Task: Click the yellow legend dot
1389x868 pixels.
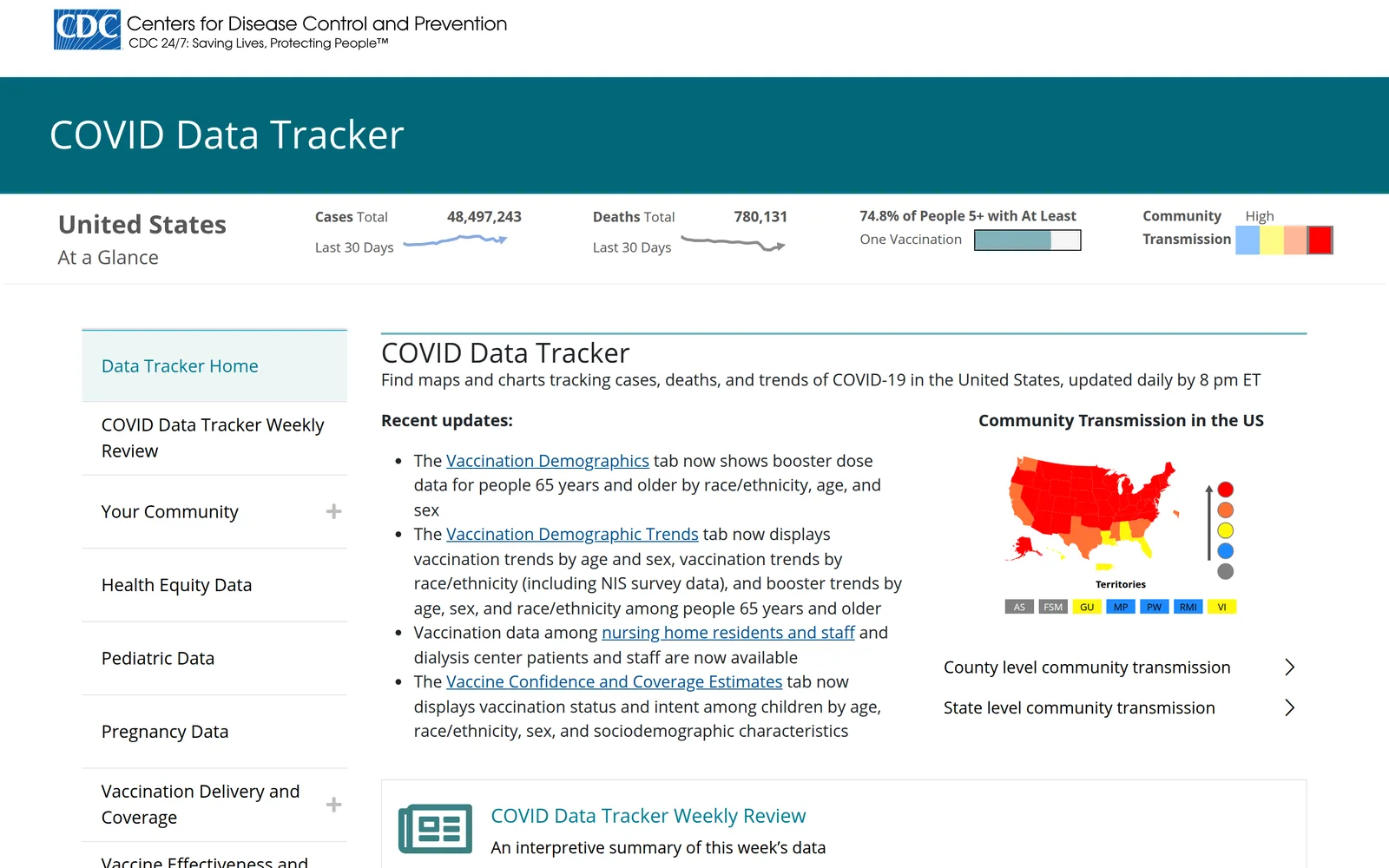Action: coord(1226,530)
